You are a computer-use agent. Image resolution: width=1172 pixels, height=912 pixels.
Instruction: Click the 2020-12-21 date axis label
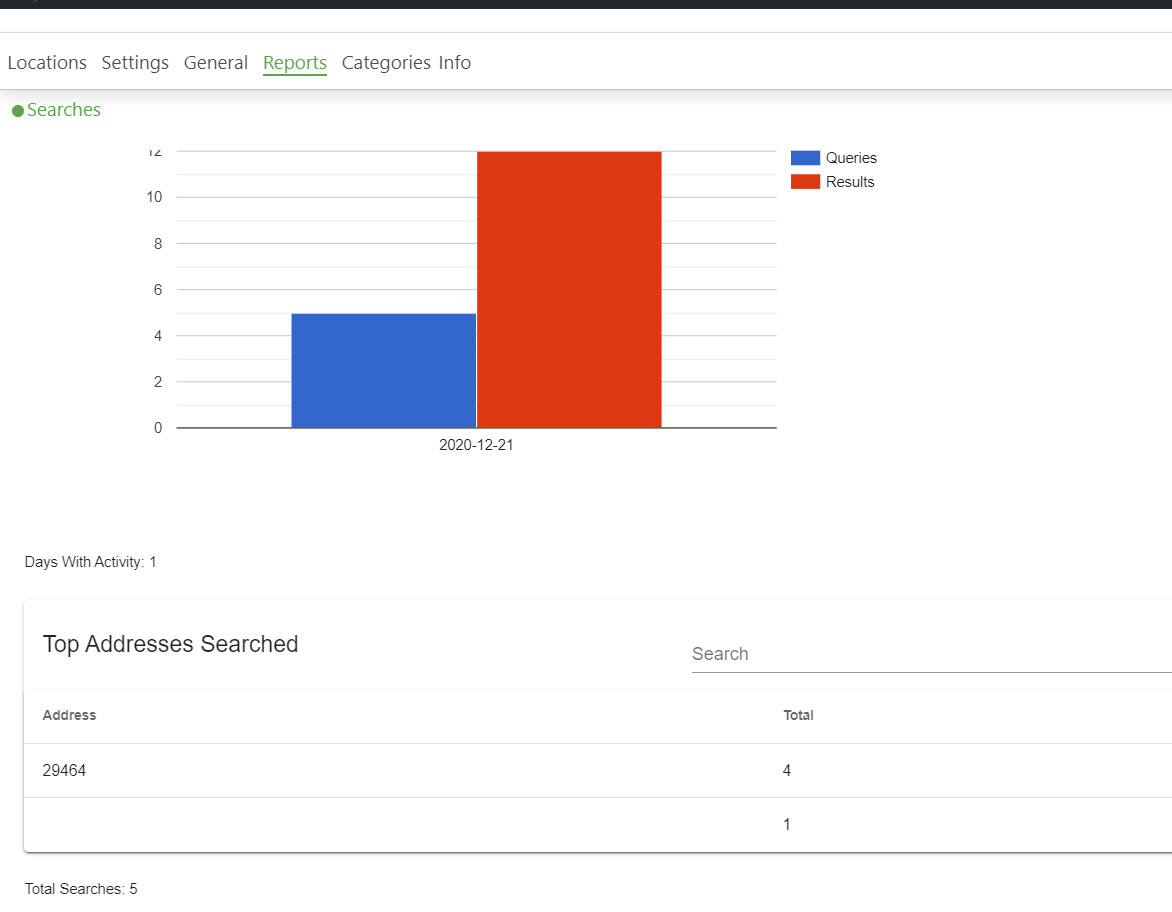pos(476,445)
